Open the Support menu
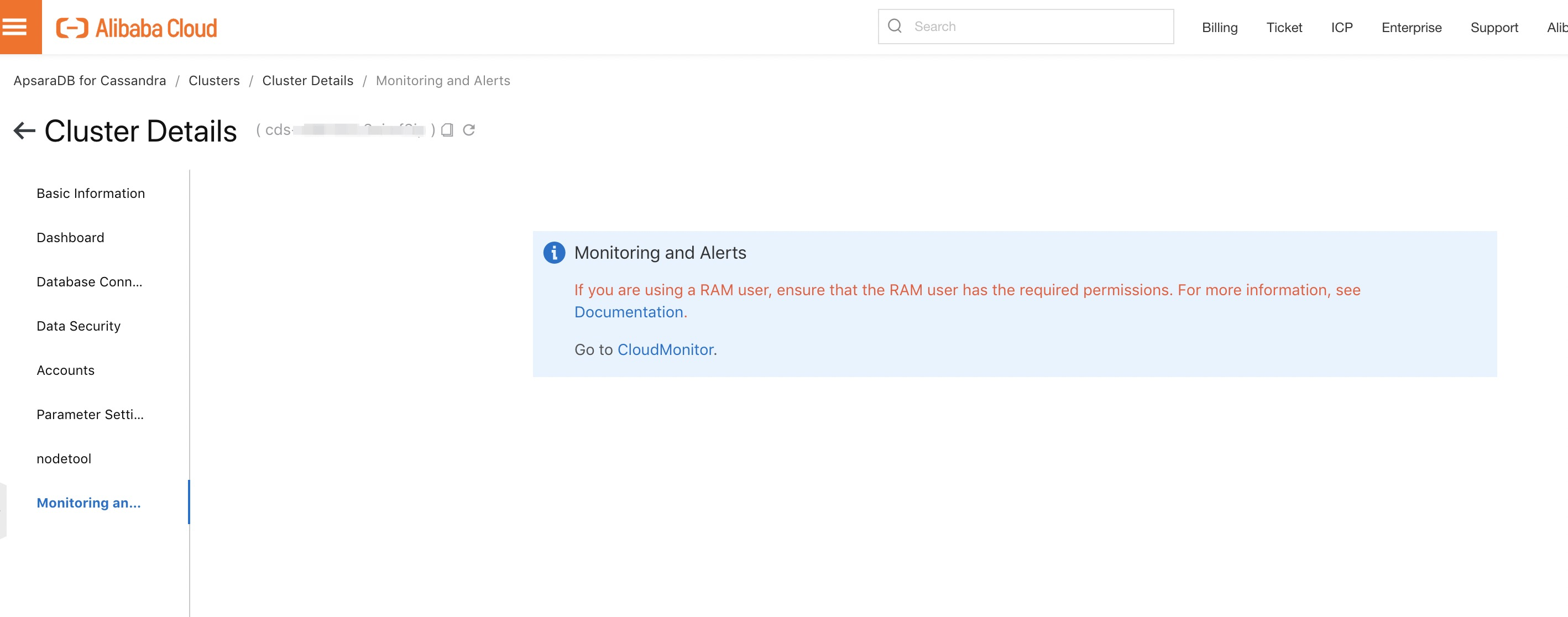The image size is (1568, 617). [1494, 28]
